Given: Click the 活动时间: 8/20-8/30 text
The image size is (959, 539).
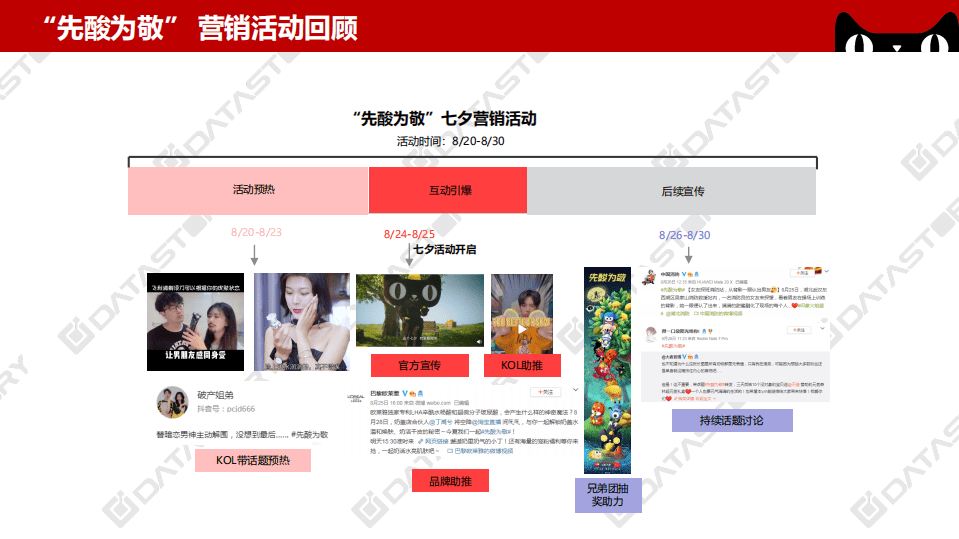Looking at the screenshot, I should [450, 141].
